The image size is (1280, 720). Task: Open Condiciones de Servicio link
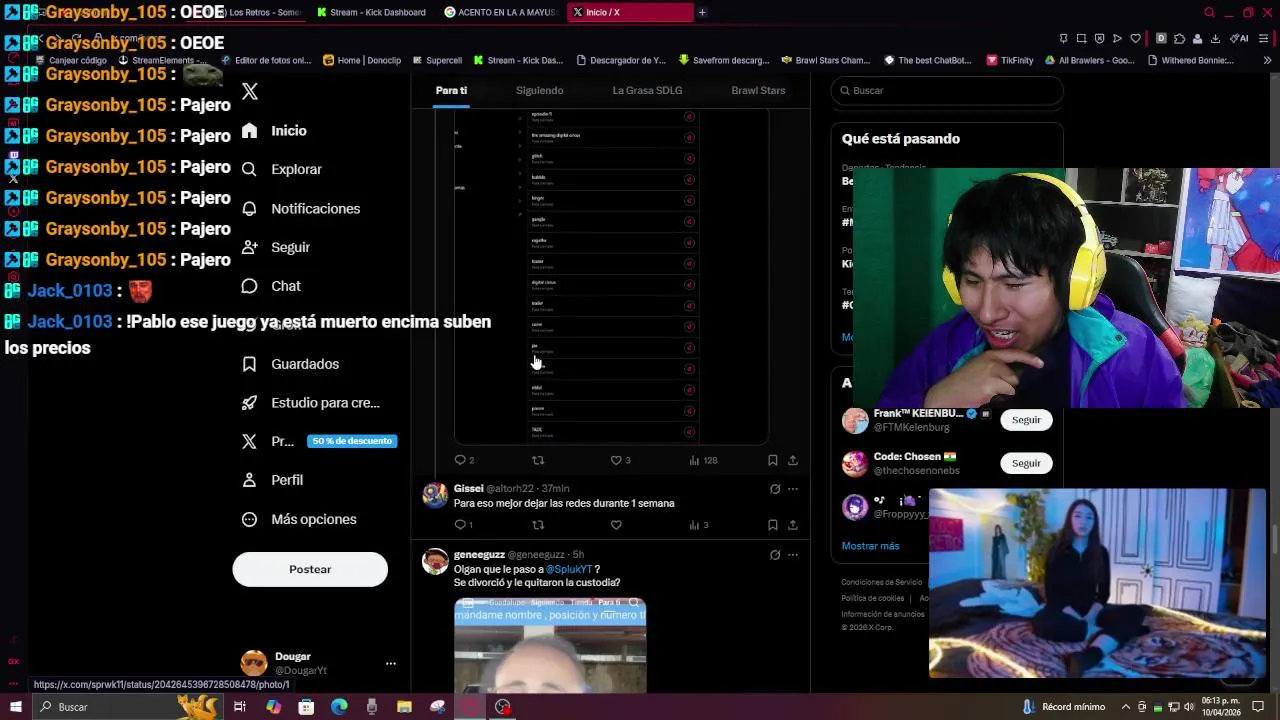(x=881, y=582)
